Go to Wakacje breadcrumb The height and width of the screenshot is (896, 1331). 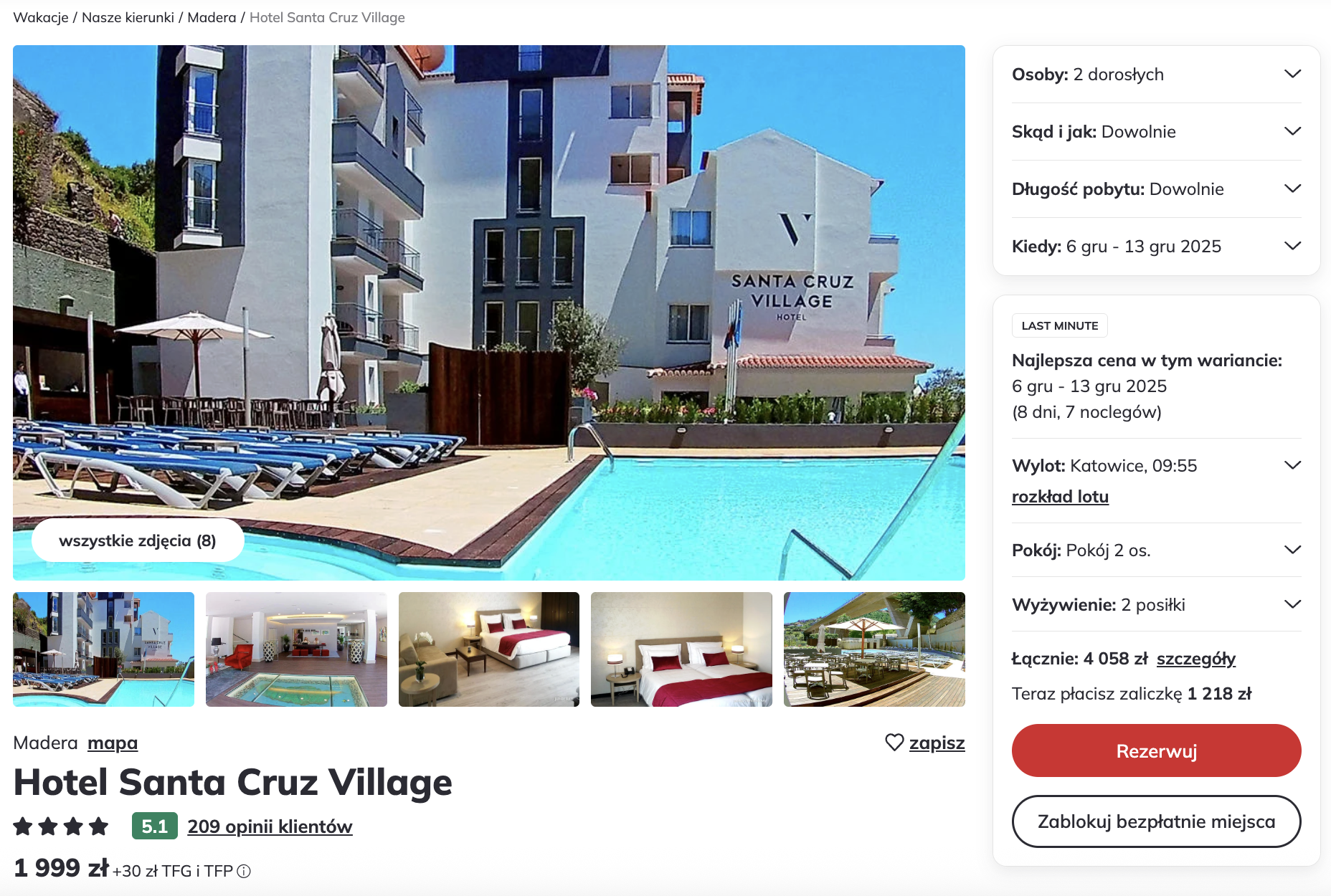(41, 17)
